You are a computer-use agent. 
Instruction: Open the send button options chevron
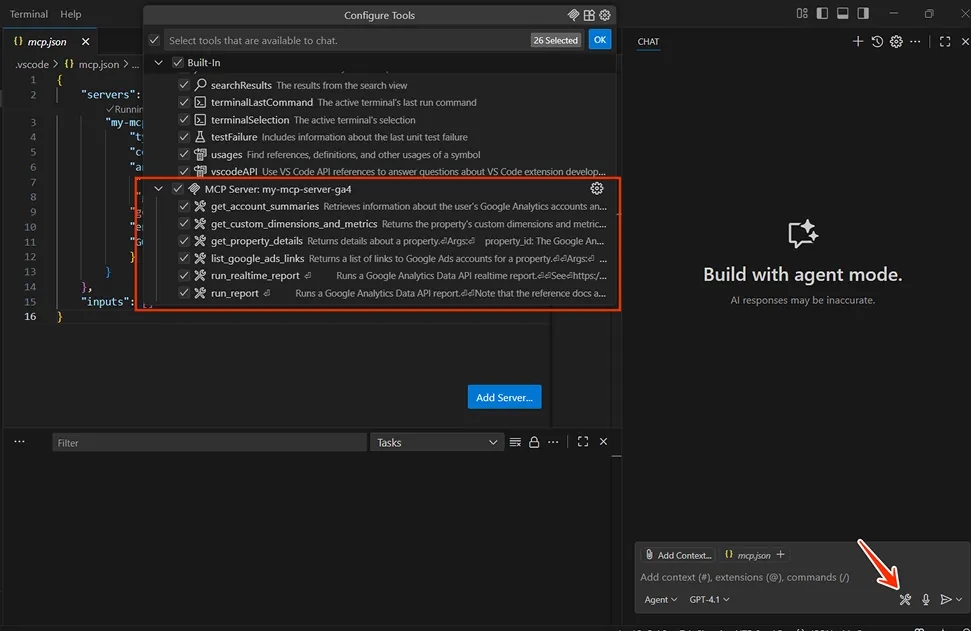pos(959,599)
